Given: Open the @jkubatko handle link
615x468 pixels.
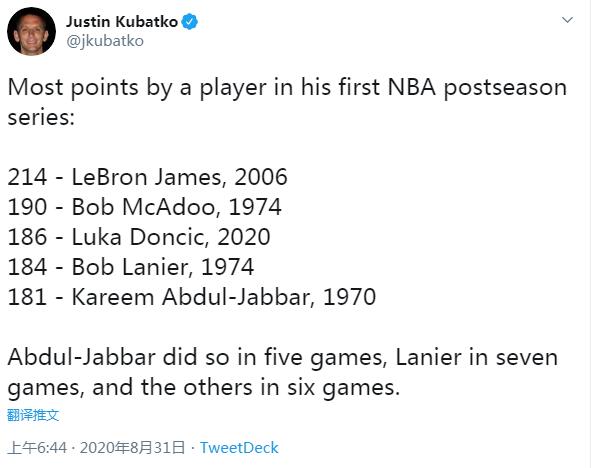Looking at the screenshot, I should 105,41.
